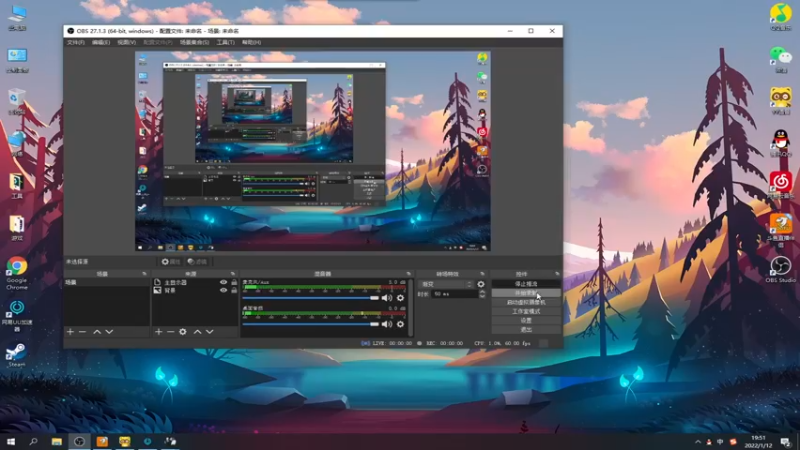Move the source down in the Sources panel
This screenshot has width=800, height=450.
point(210,332)
